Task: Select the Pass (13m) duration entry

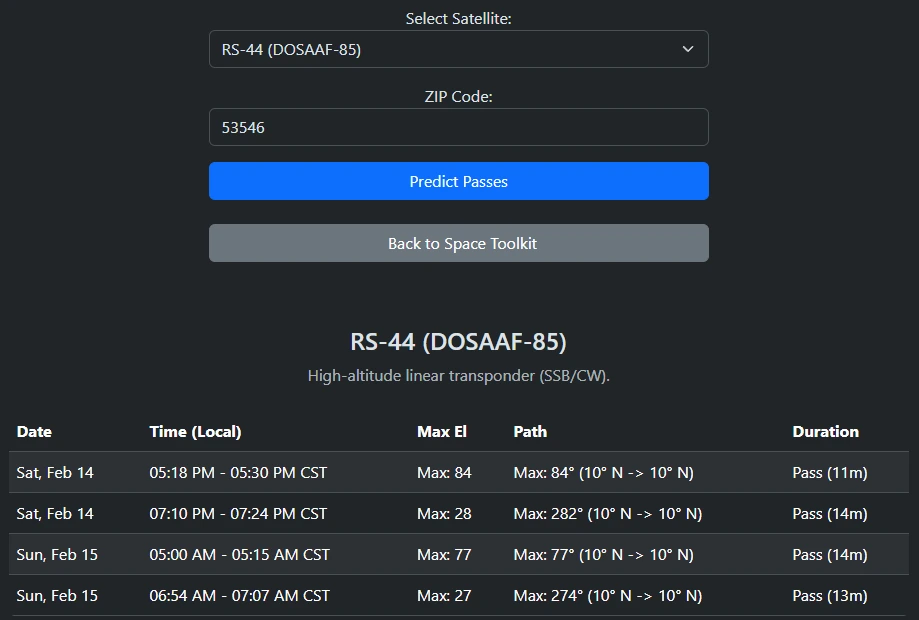Action: tap(830, 595)
